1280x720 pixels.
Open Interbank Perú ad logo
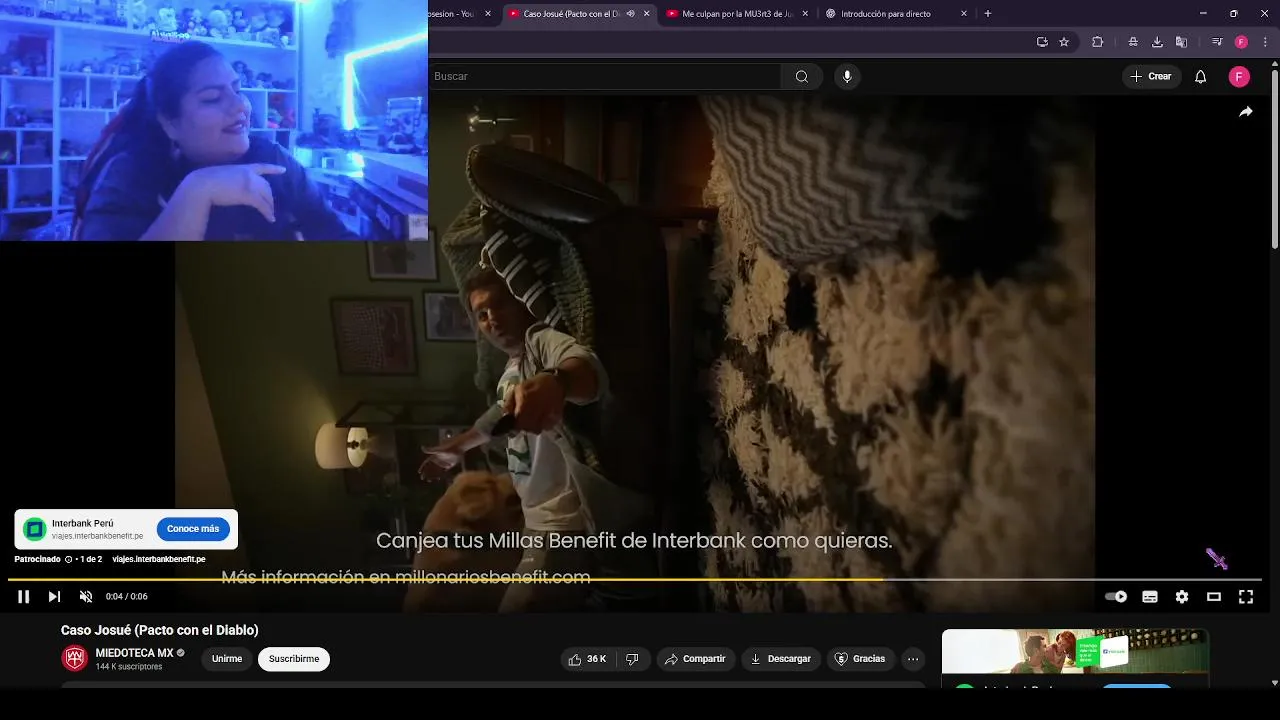click(35, 529)
